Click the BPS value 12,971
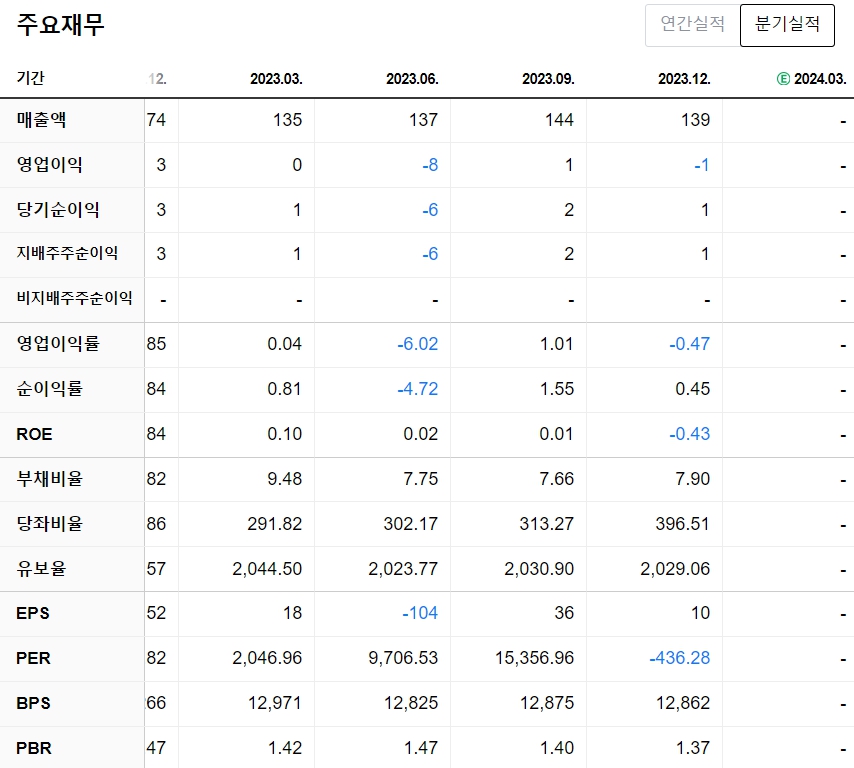854x768 pixels. click(274, 703)
